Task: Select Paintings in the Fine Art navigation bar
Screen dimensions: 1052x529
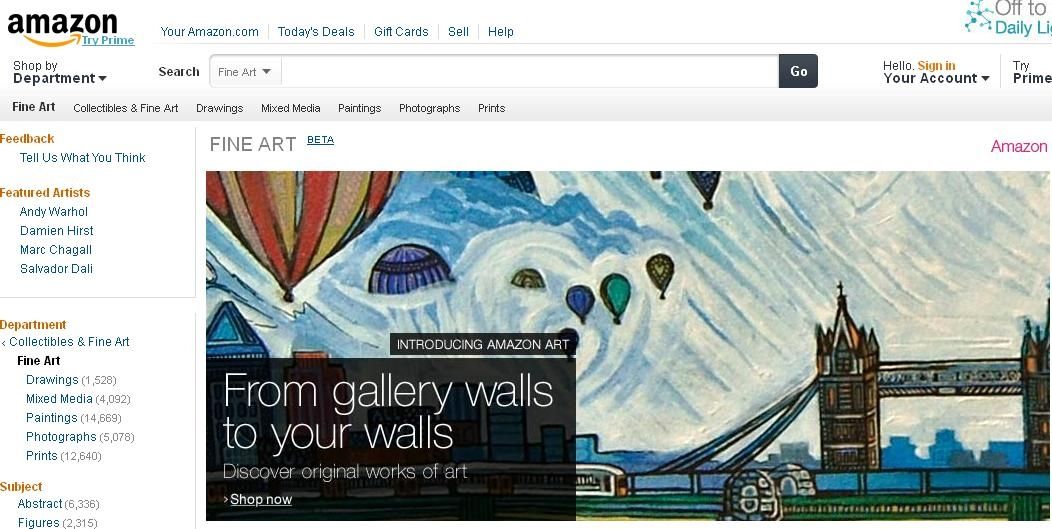Action: [360, 108]
